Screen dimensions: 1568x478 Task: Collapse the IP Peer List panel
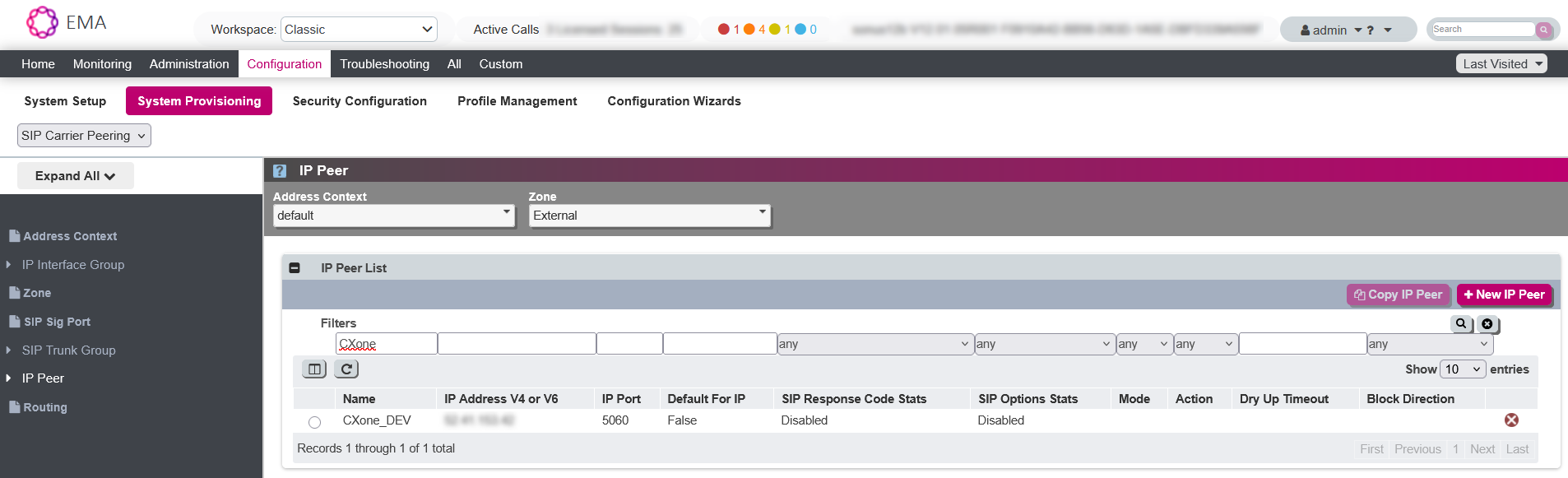[295, 268]
